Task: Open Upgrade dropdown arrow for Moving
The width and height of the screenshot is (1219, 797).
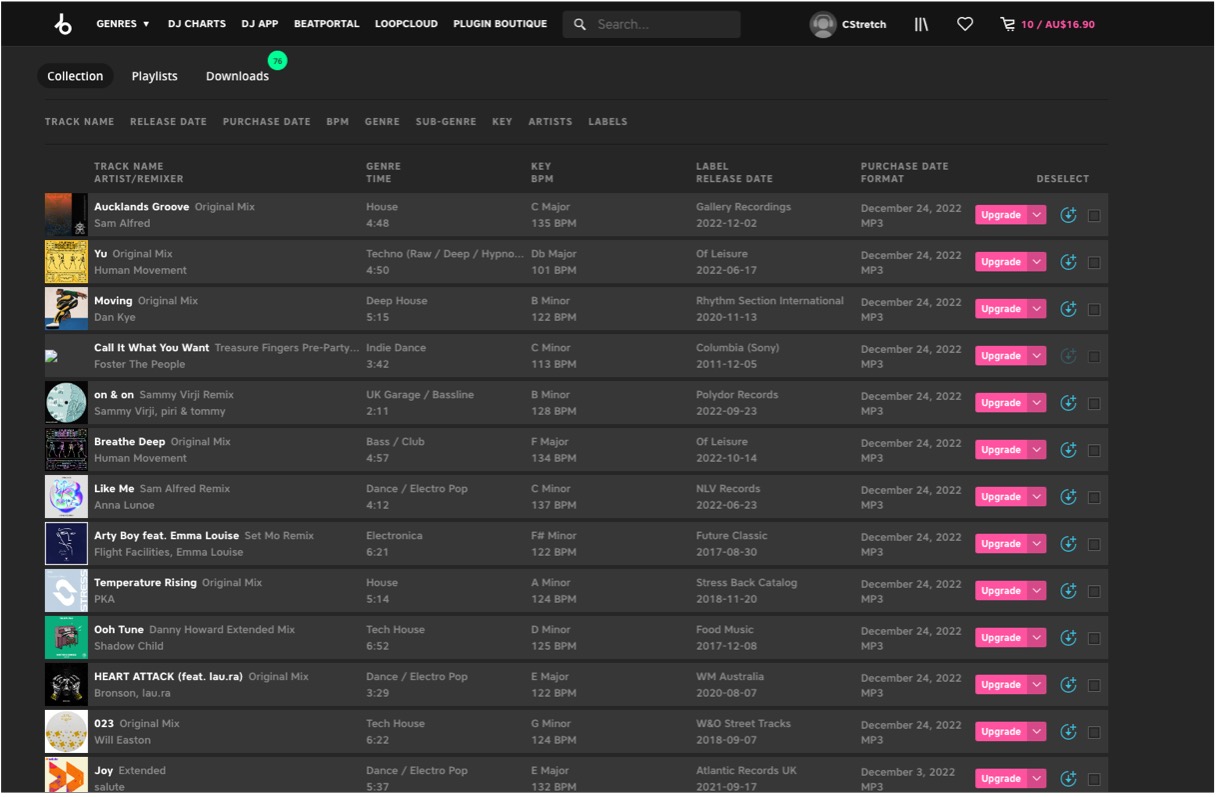Action: click(x=1037, y=309)
